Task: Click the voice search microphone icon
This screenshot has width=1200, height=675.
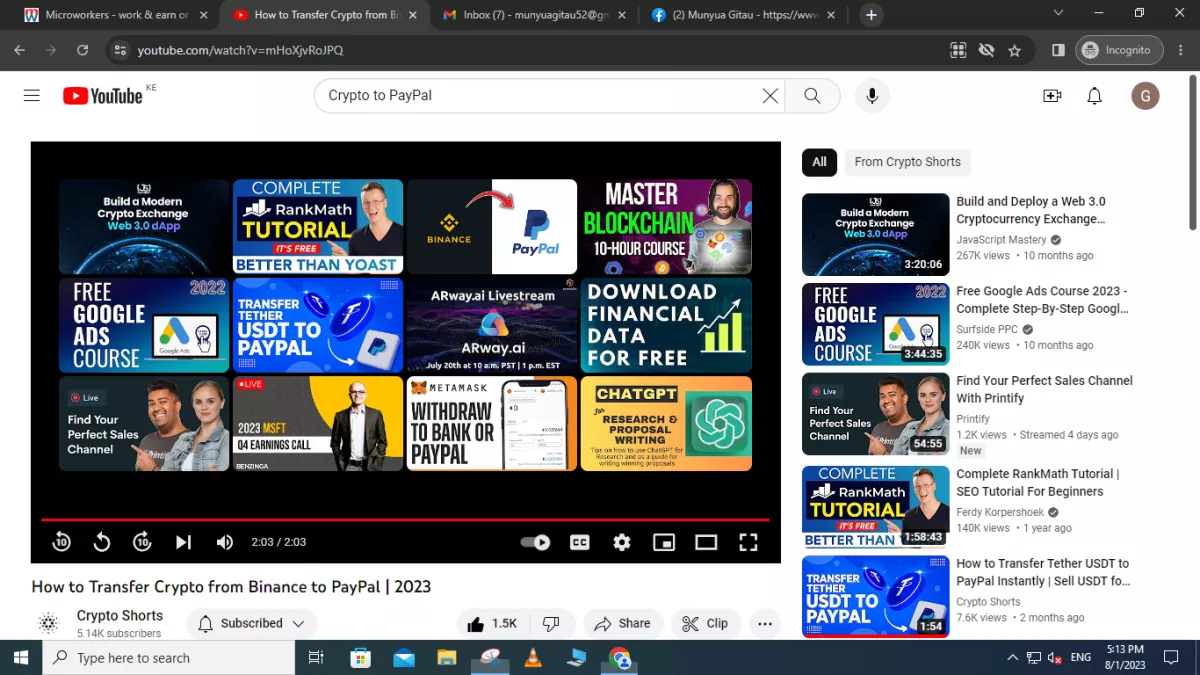Action: tap(872, 96)
